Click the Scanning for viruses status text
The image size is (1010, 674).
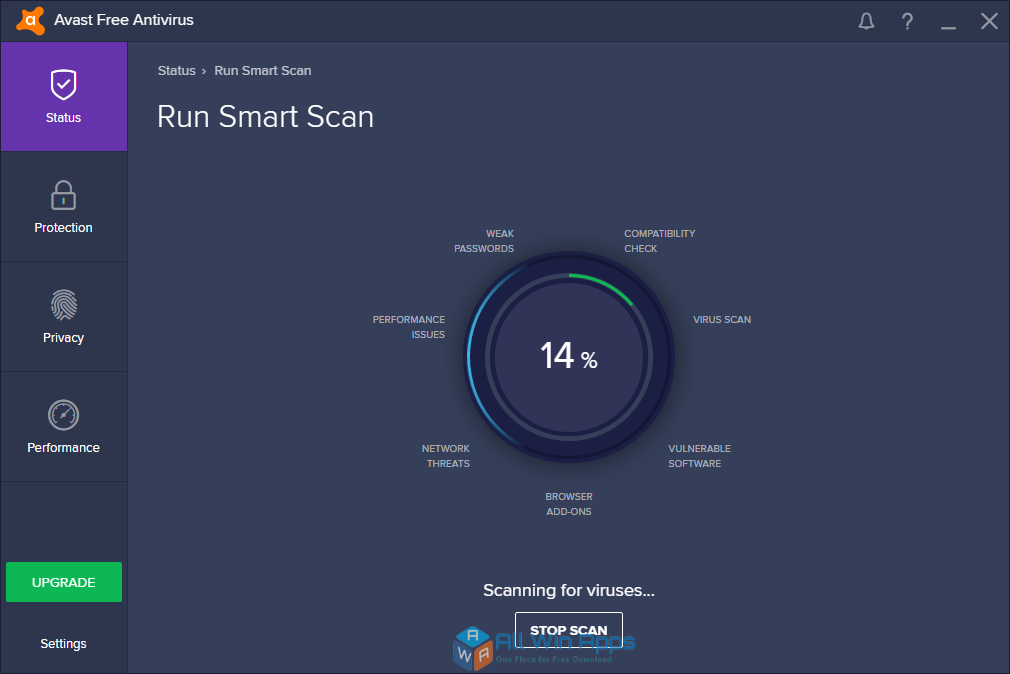[569, 590]
